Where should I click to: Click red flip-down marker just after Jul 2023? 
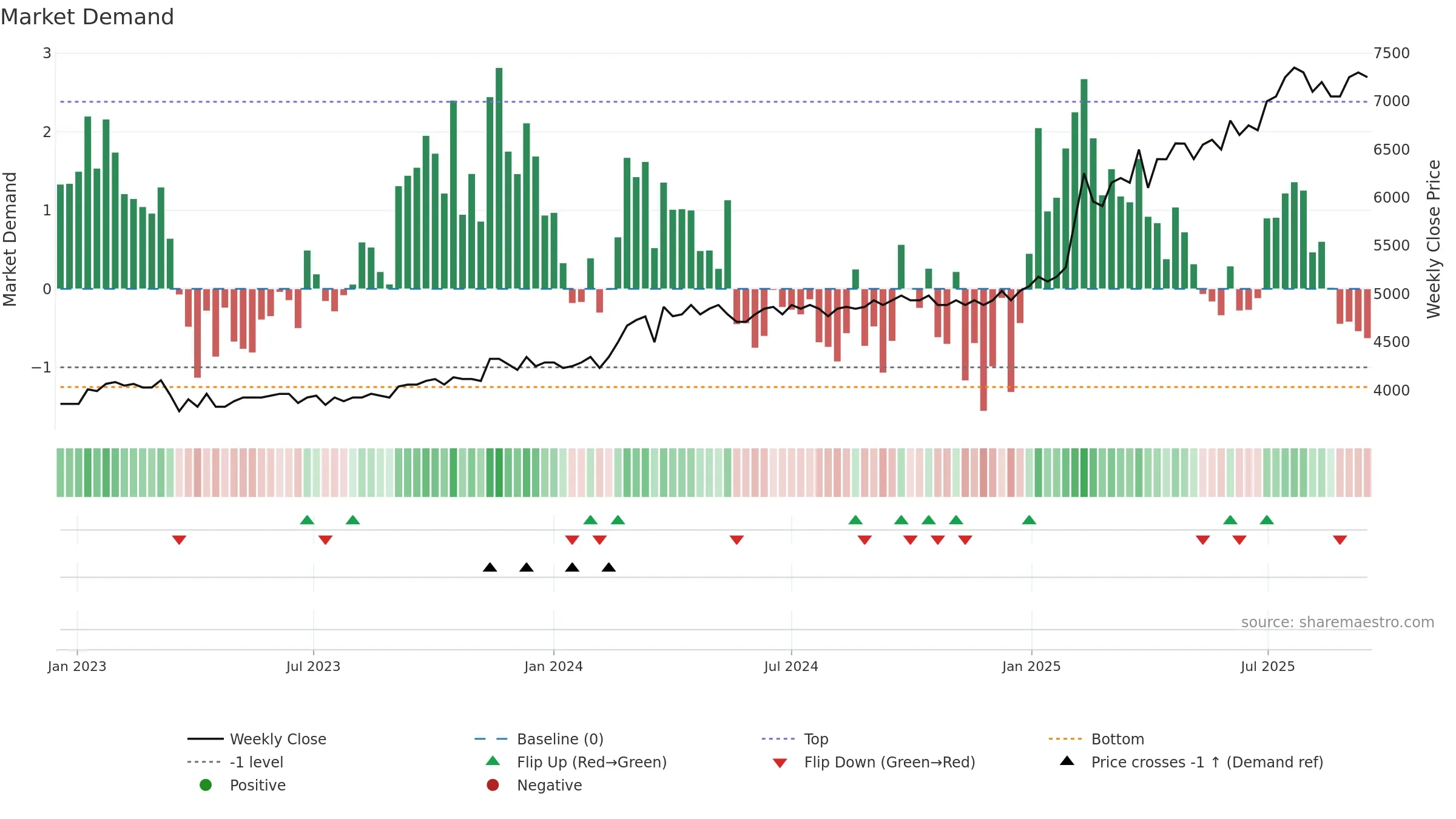point(325,540)
